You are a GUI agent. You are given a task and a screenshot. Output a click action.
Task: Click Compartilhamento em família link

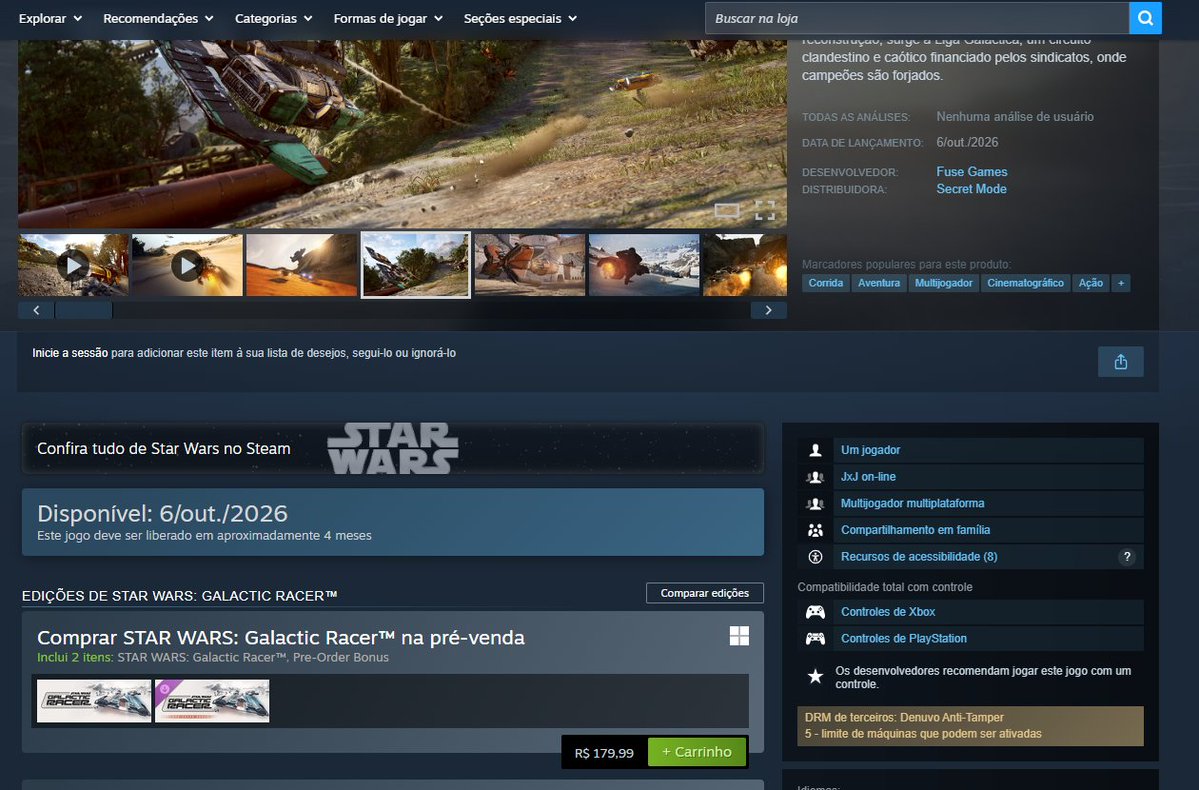(x=915, y=530)
